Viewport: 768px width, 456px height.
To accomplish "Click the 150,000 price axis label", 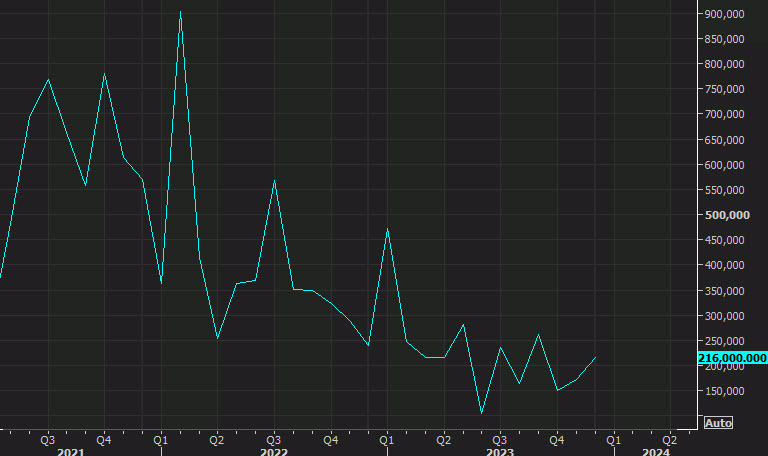I will point(724,391).
